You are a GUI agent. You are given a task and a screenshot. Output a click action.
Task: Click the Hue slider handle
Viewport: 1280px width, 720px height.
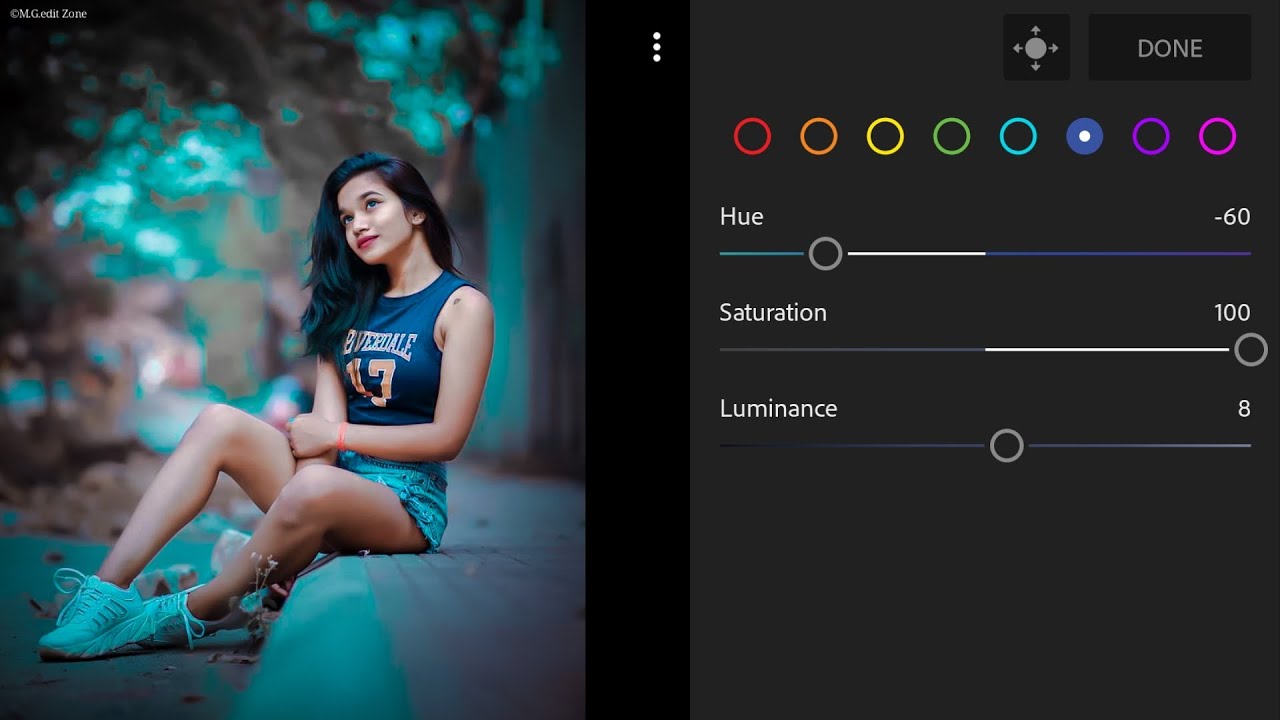pos(825,254)
